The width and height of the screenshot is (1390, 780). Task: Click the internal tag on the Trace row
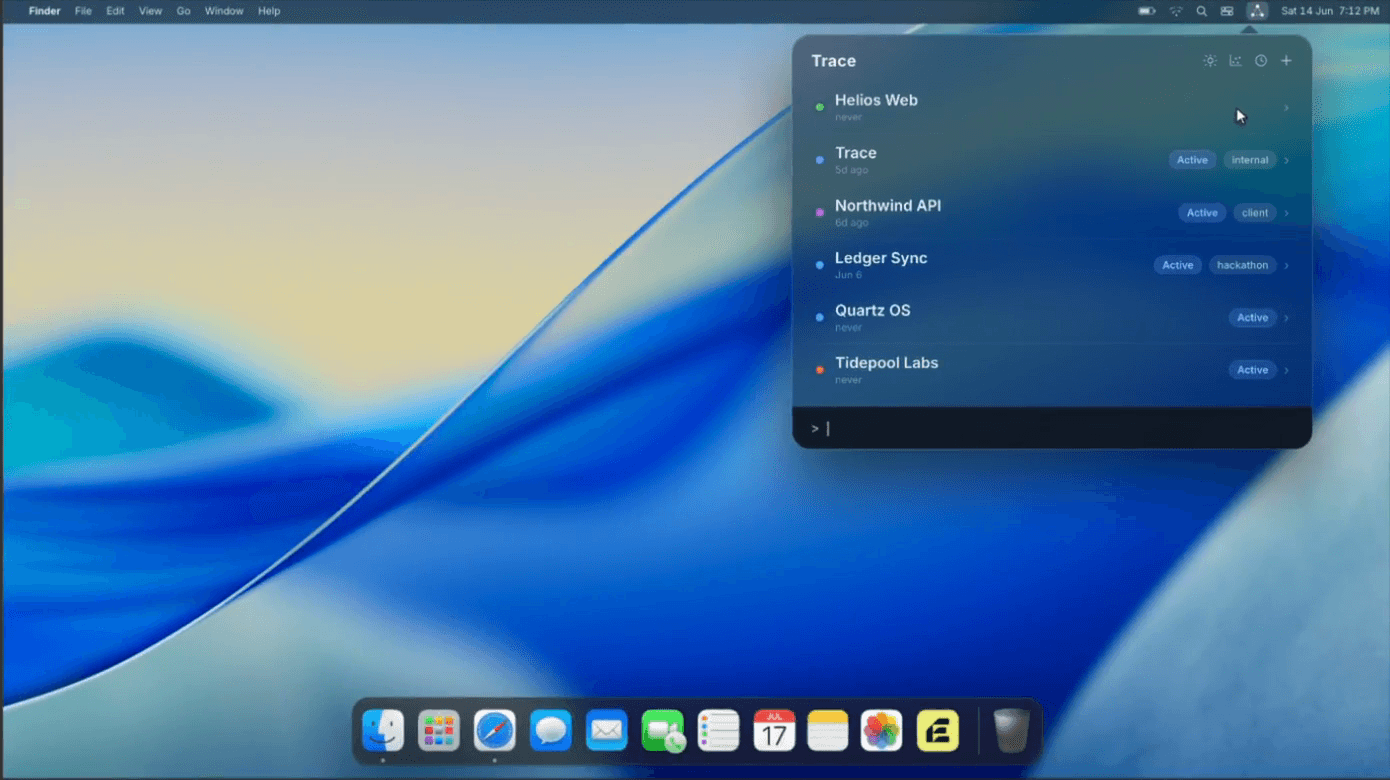pos(1250,160)
